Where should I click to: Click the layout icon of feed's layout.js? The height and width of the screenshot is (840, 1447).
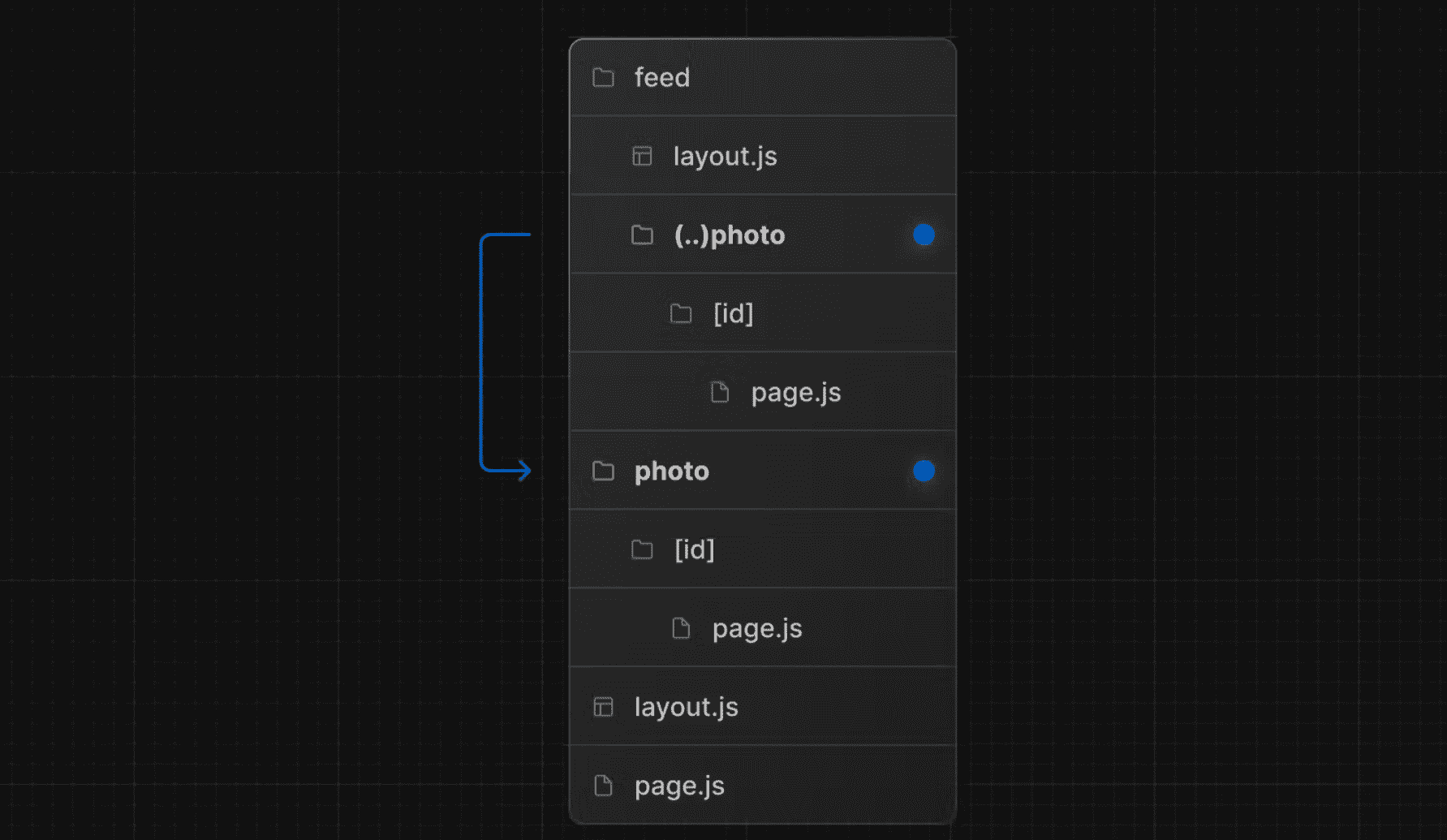[x=642, y=156]
